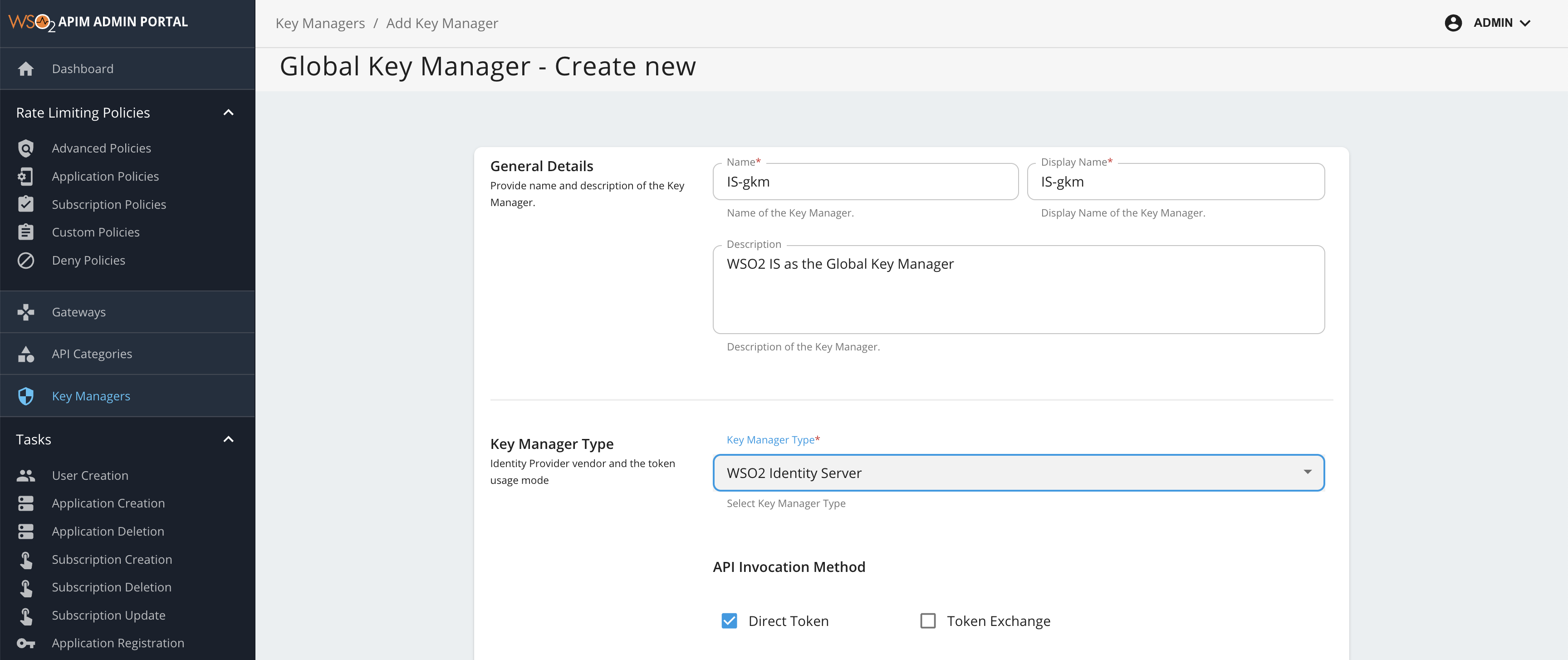Click the Advanced Policies shield icon

[25, 148]
